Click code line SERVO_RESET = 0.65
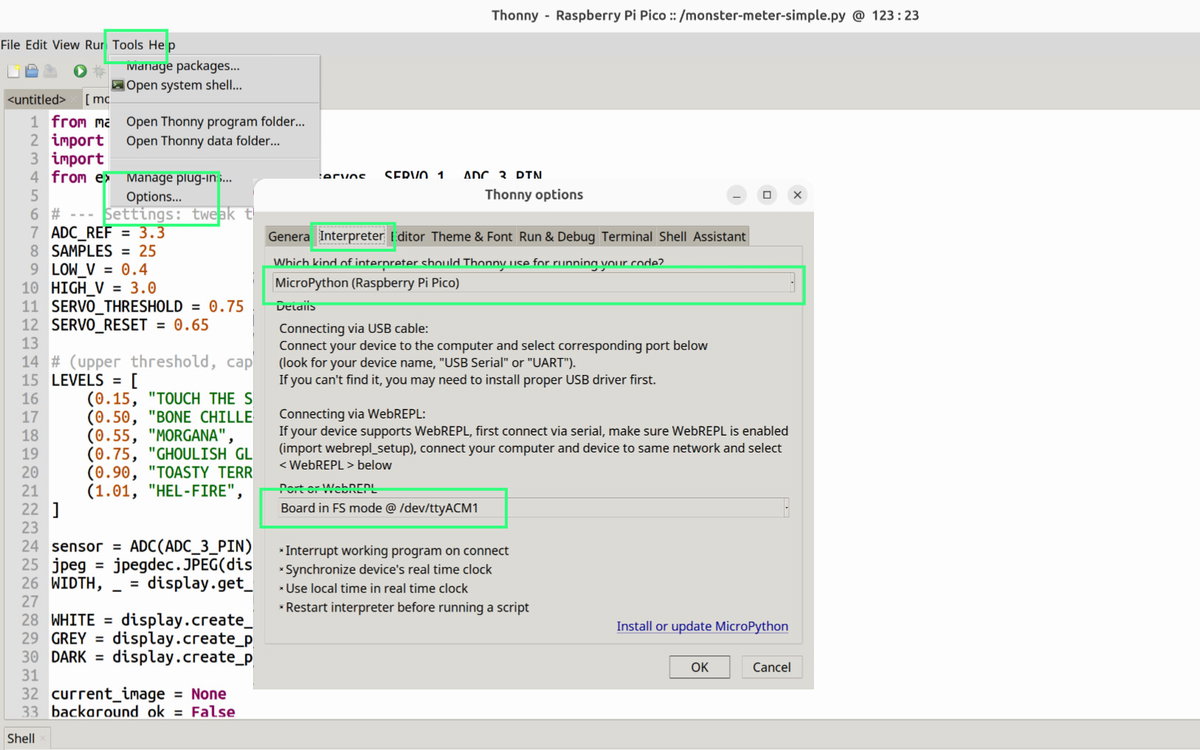This screenshot has width=1200, height=750. (x=130, y=325)
